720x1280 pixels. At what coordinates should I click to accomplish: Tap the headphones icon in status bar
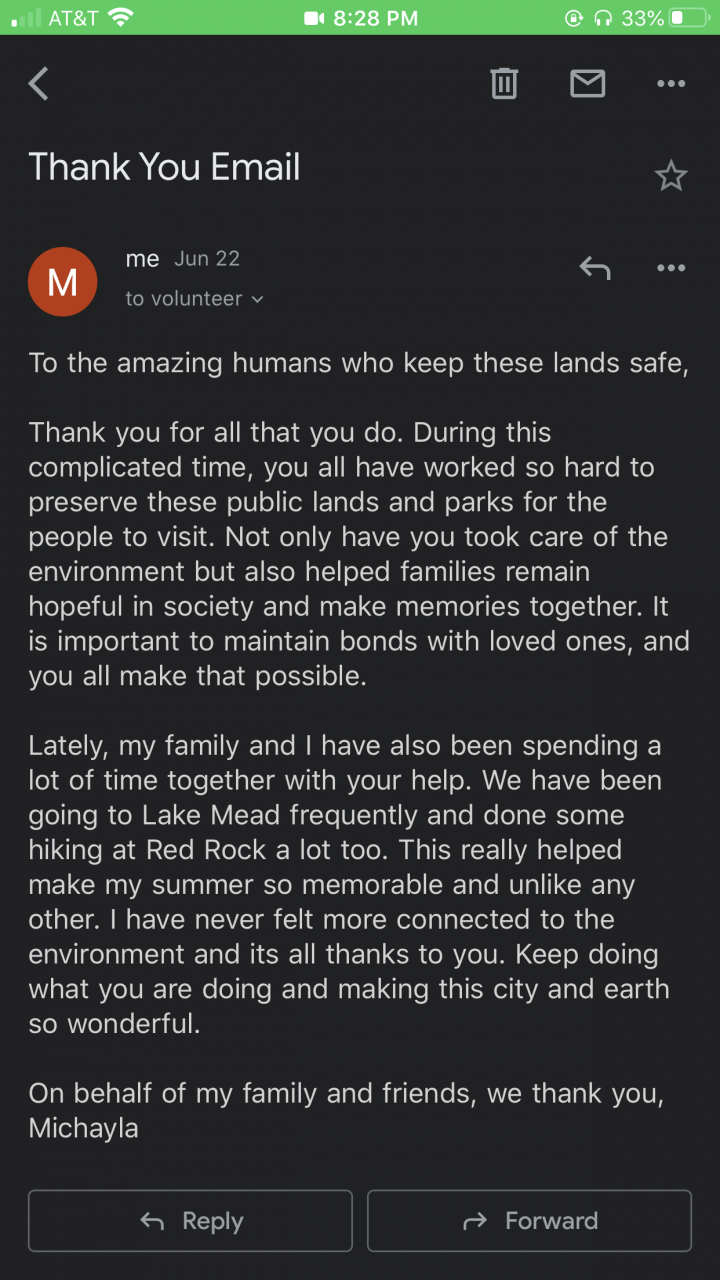pyautogui.click(x=602, y=18)
